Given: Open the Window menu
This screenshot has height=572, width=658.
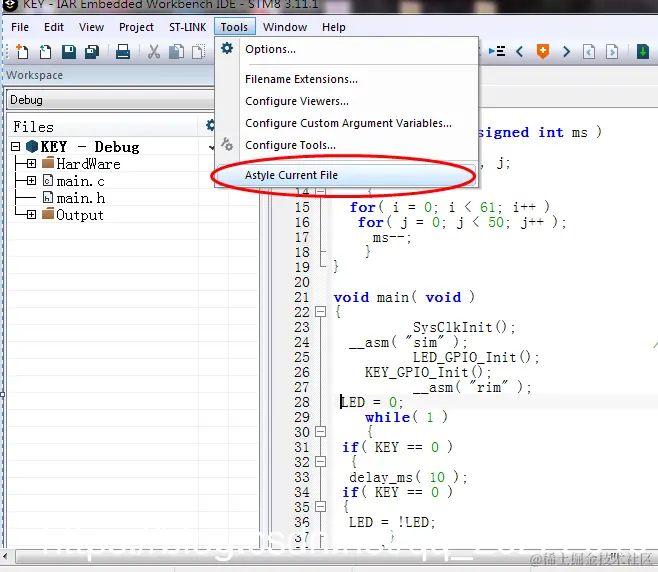Looking at the screenshot, I should [285, 27].
